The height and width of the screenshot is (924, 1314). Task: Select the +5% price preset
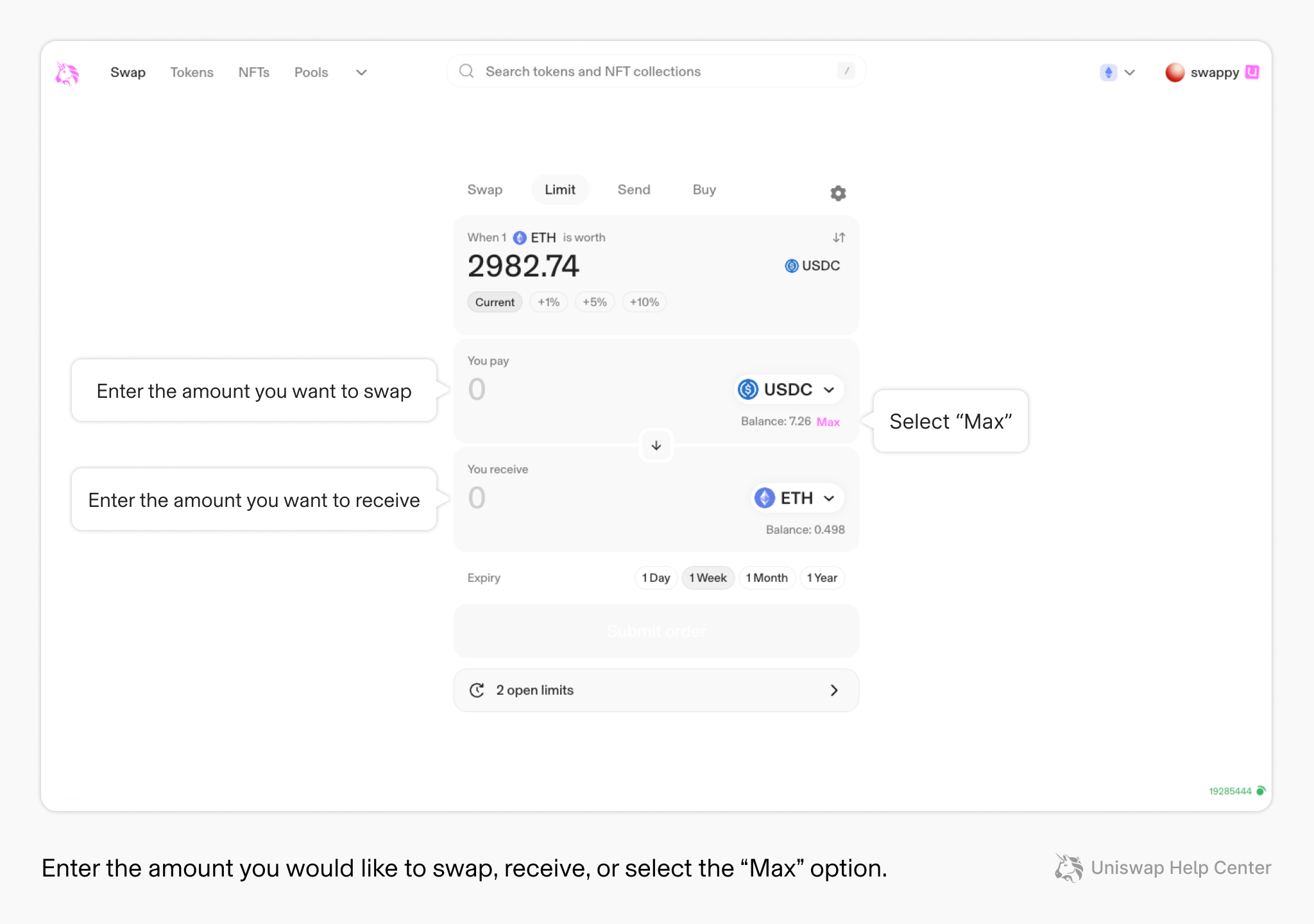(595, 302)
